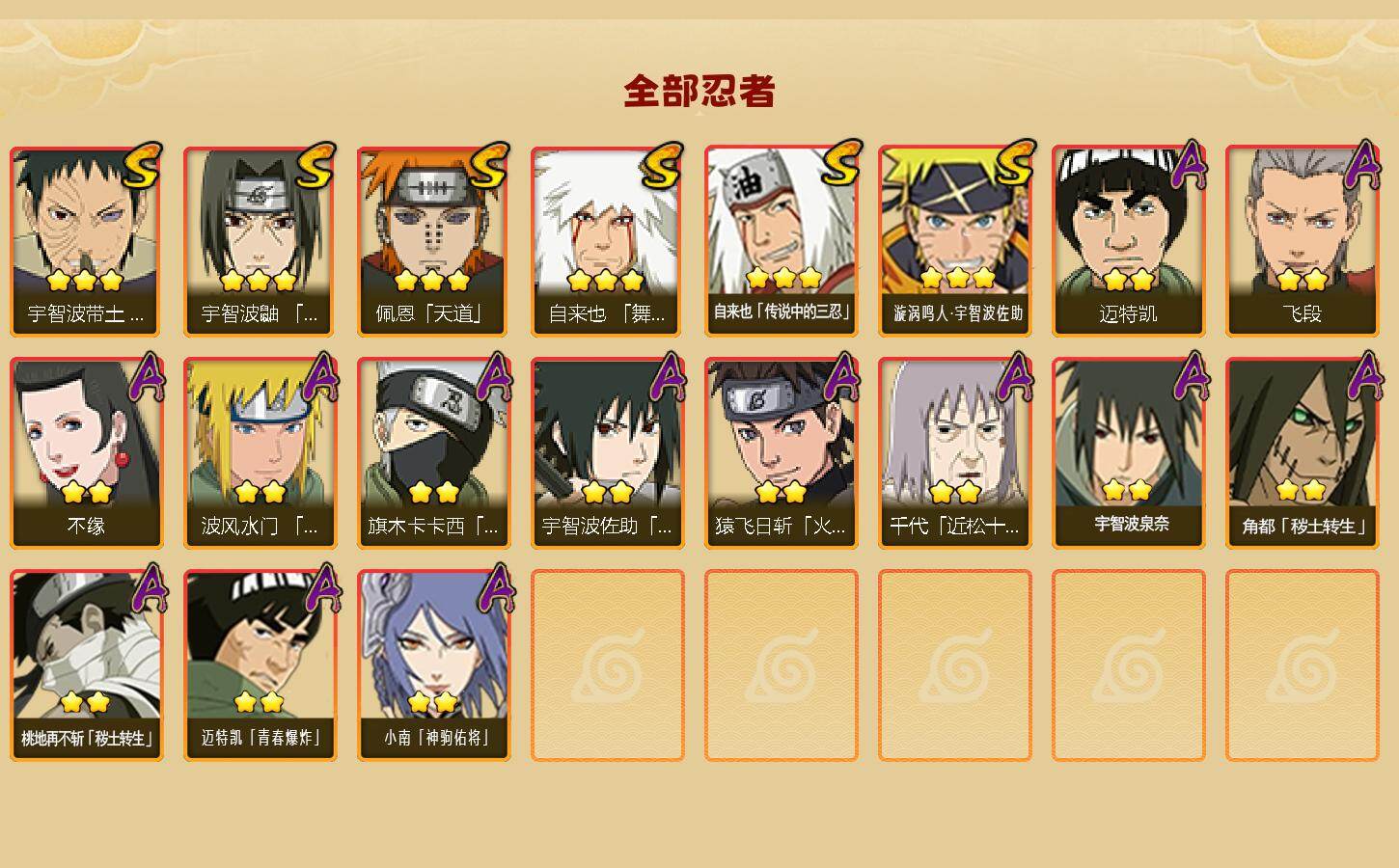1399x868 pixels.
Task: Click the A-rank badge on the 猿飞日斩 card
Action: click(841, 377)
